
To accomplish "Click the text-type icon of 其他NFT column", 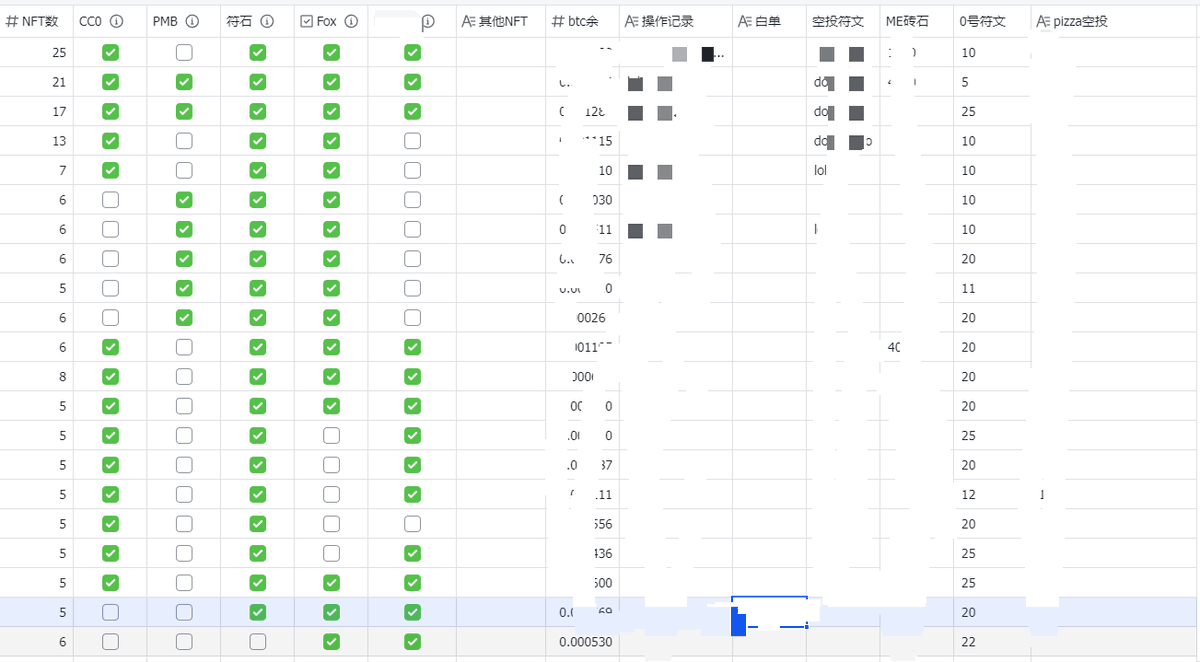I will point(470,21).
